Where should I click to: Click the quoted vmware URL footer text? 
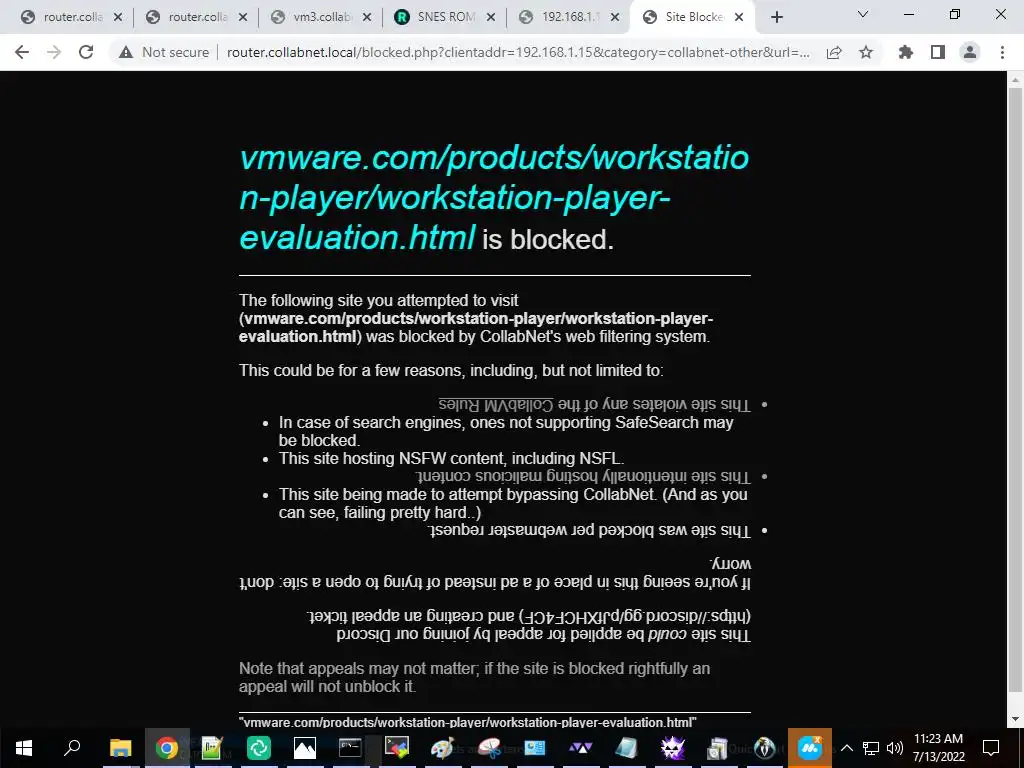pos(468,722)
